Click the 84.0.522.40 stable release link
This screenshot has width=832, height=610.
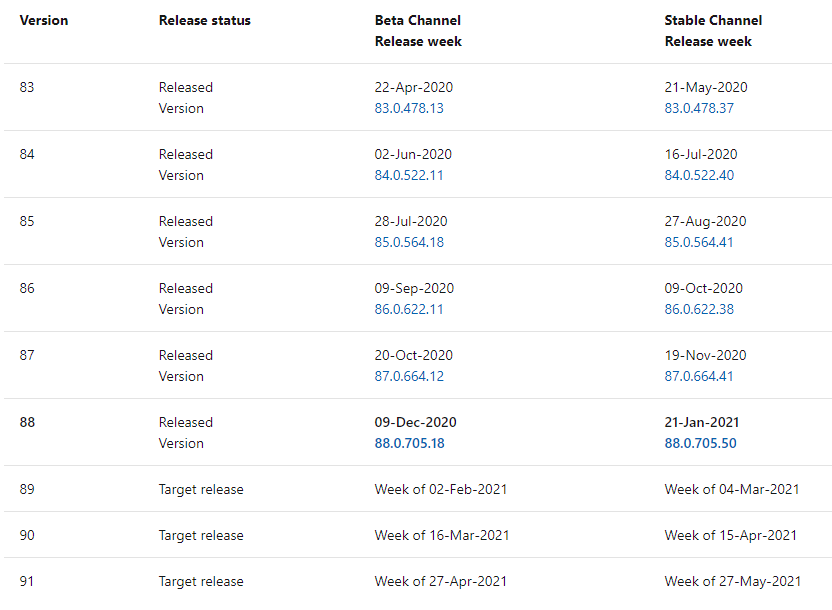(x=699, y=175)
